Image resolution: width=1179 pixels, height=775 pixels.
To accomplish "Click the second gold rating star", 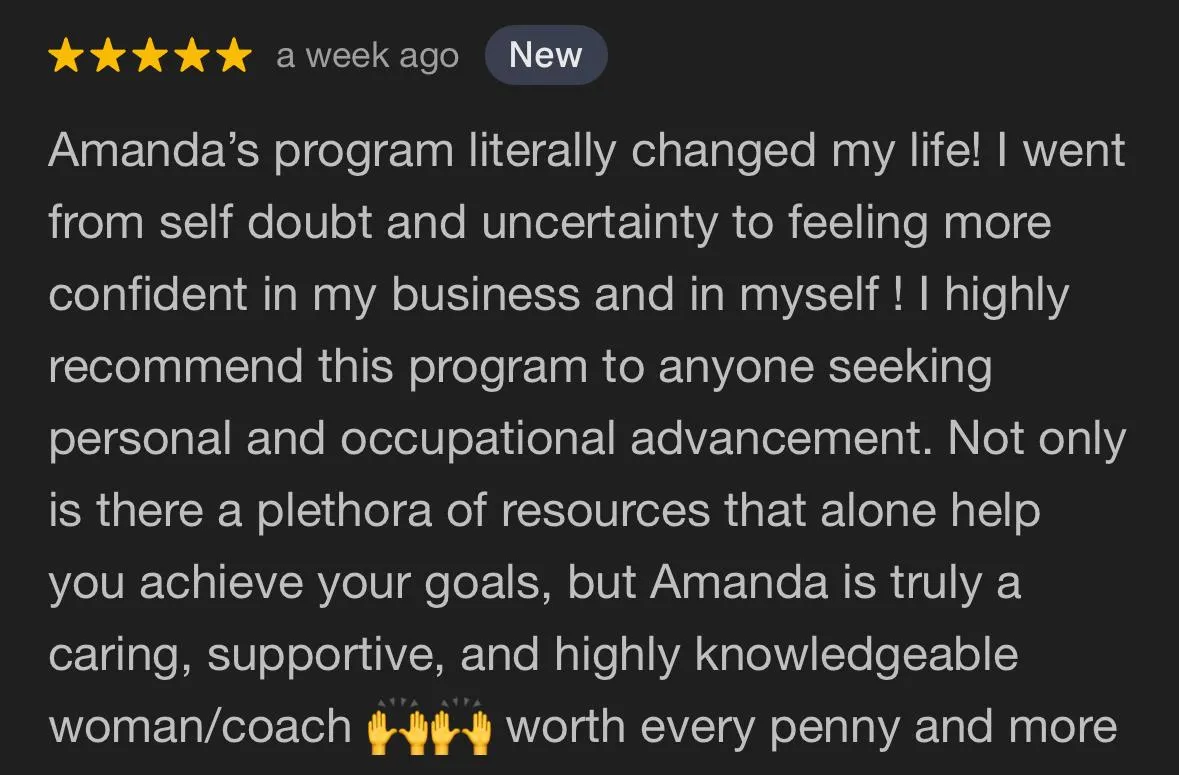I will coord(108,56).
